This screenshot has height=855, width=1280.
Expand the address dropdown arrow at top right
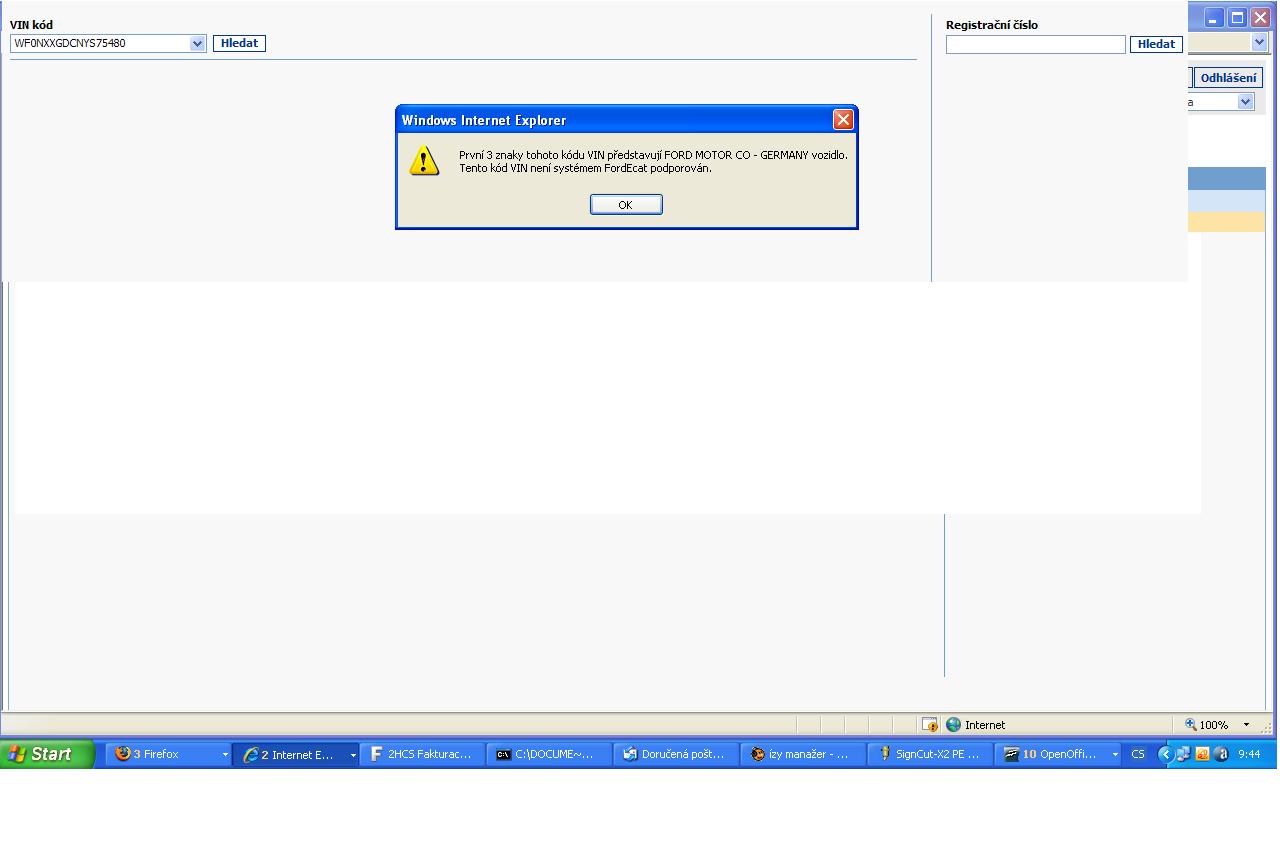(1258, 43)
